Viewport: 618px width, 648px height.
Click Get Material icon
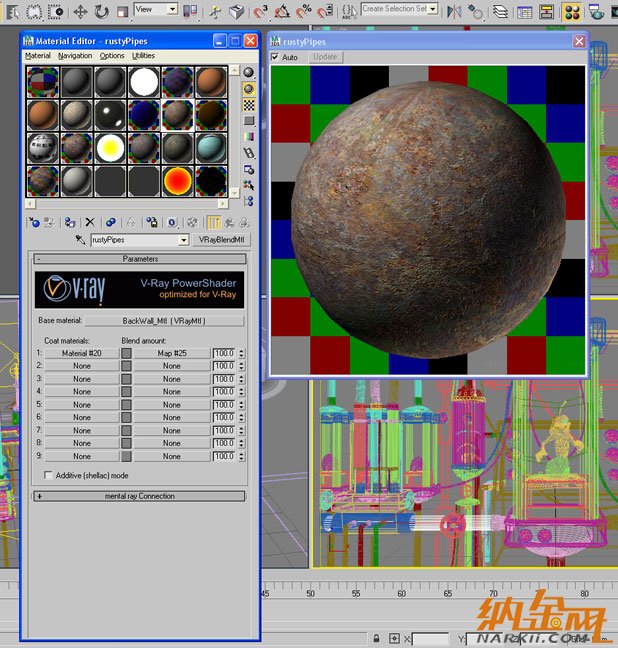click(x=34, y=223)
